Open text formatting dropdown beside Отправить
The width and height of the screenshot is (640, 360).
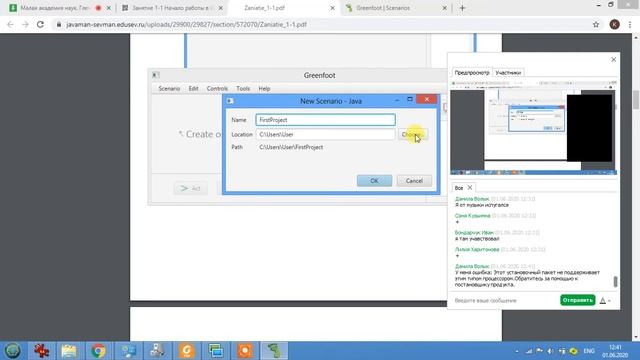(605, 300)
